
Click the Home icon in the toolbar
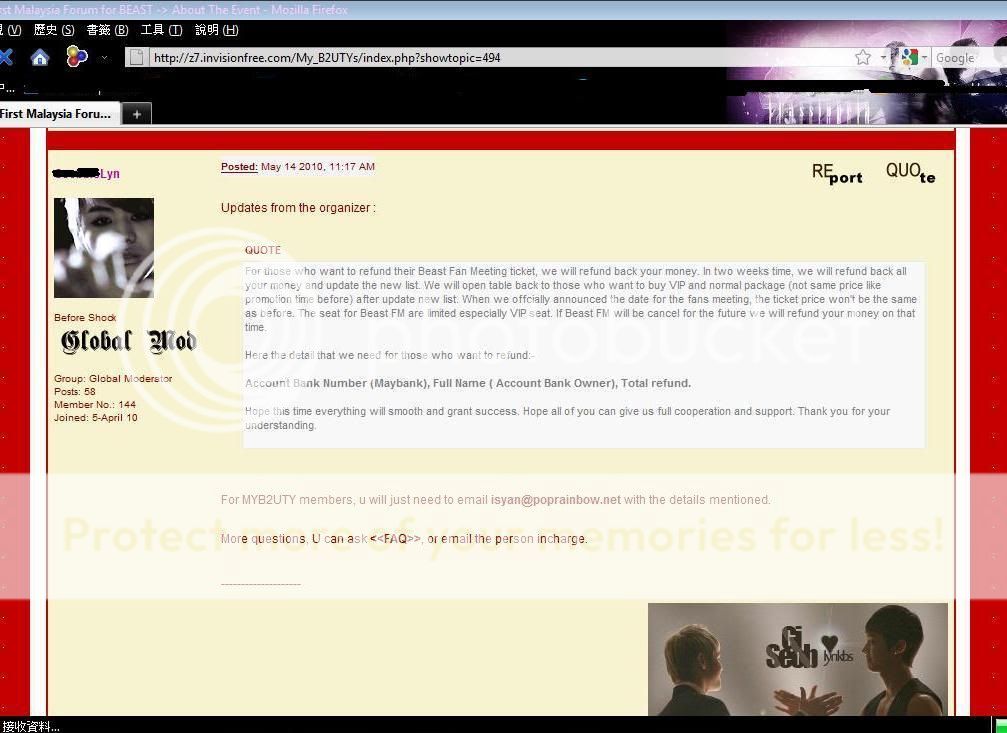40,57
